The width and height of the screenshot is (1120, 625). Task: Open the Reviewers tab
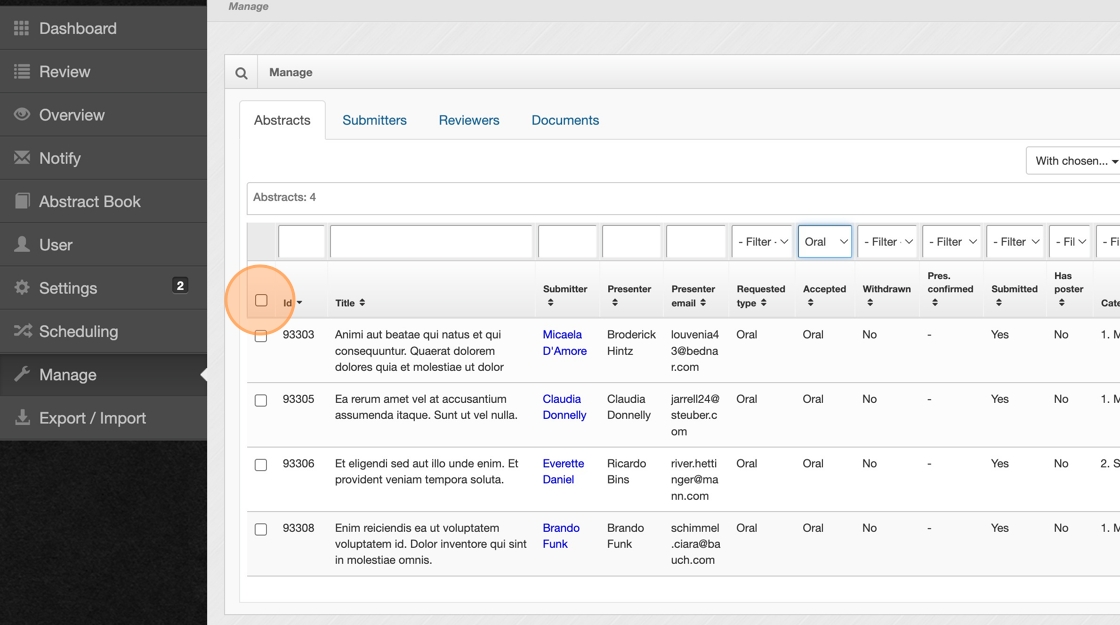[x=468, y=120]
